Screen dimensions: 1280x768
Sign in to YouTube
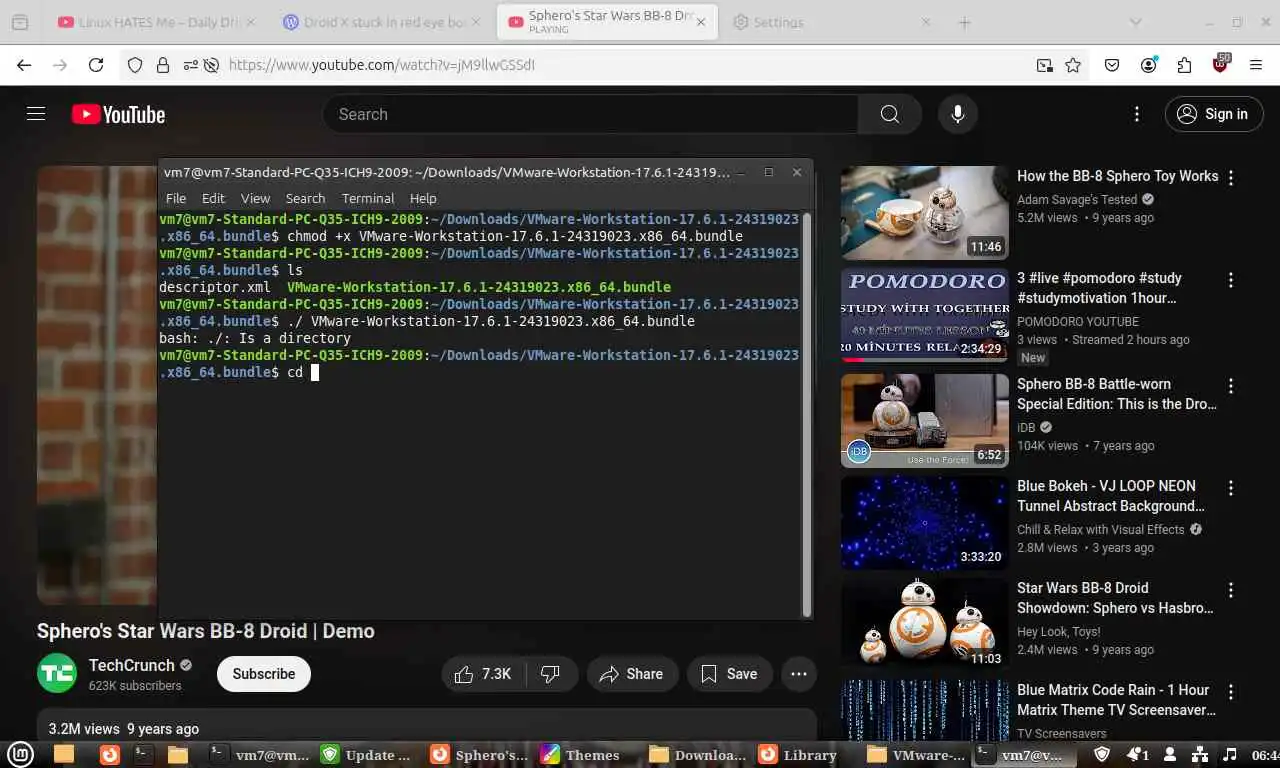[x=1213, y=114]
